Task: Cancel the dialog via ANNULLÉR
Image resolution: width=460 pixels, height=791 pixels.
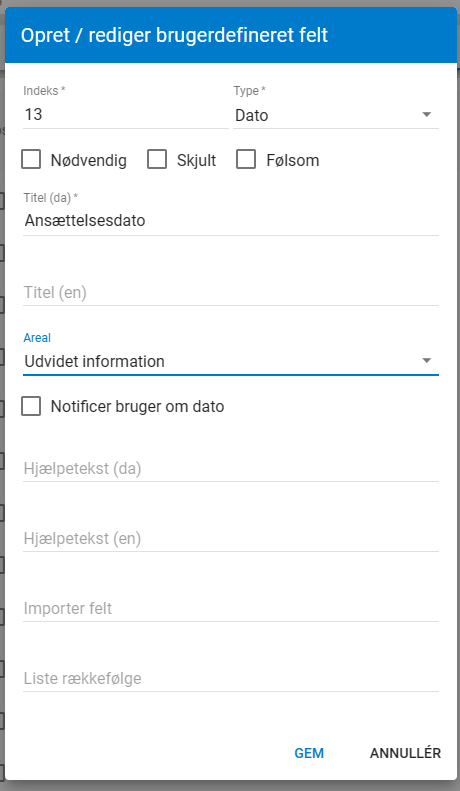Action: coord(406,753)
